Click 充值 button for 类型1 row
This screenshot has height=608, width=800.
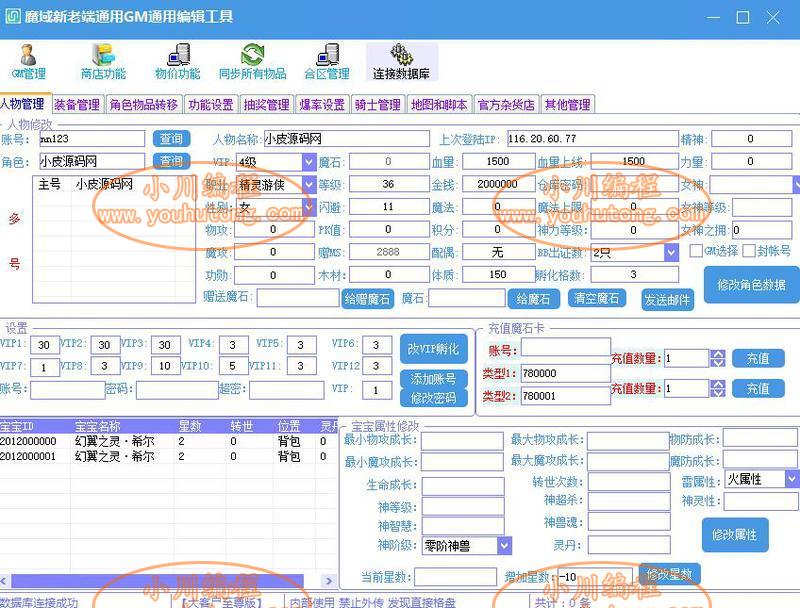point(758,359)
